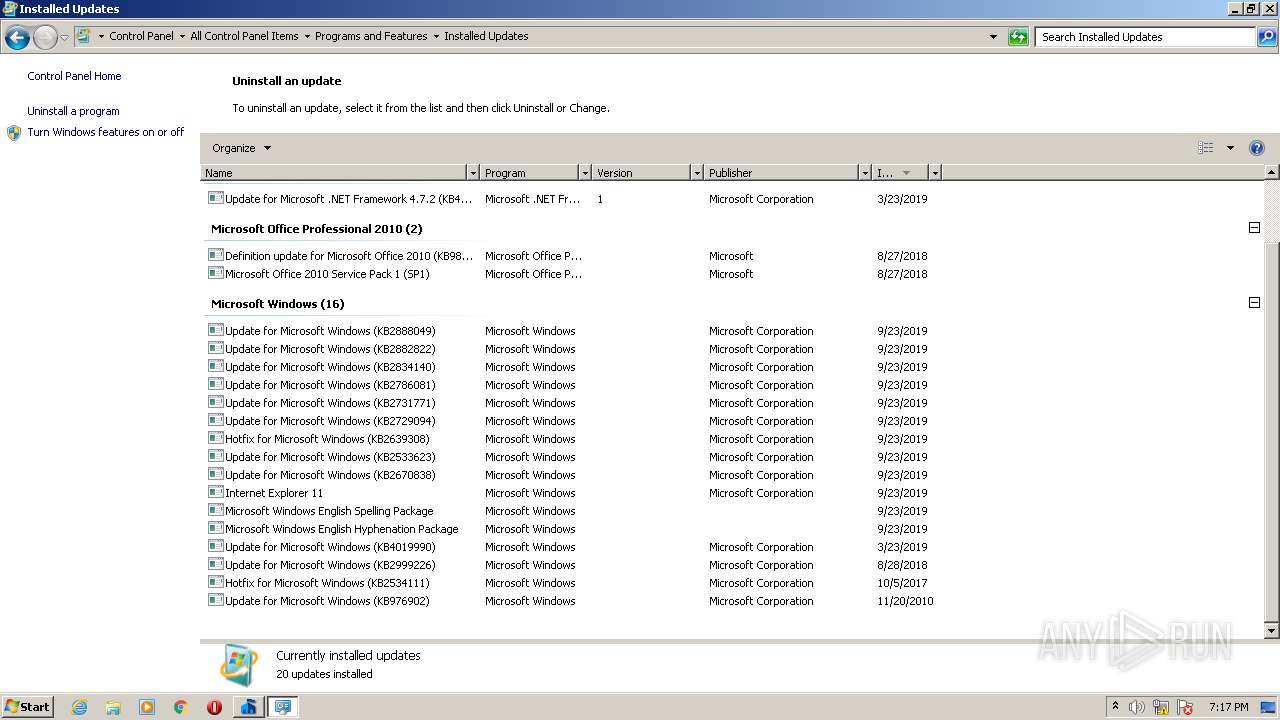The image size is (1280, 720).
Task: Open recent pages dropdown beside Forward arrow
Action: [64, 38]
